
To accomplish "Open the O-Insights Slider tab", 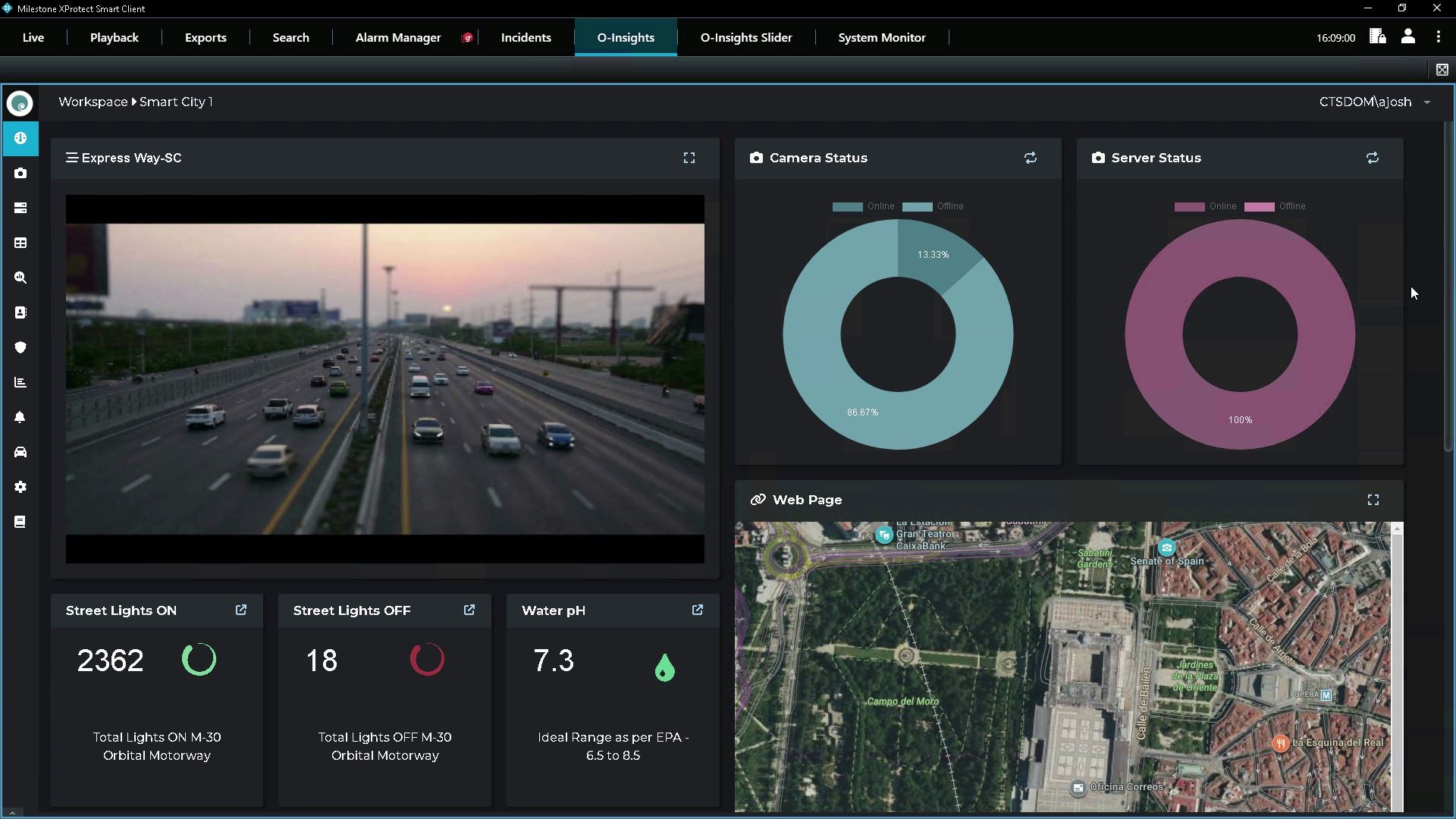I will [x=746, y=37].
